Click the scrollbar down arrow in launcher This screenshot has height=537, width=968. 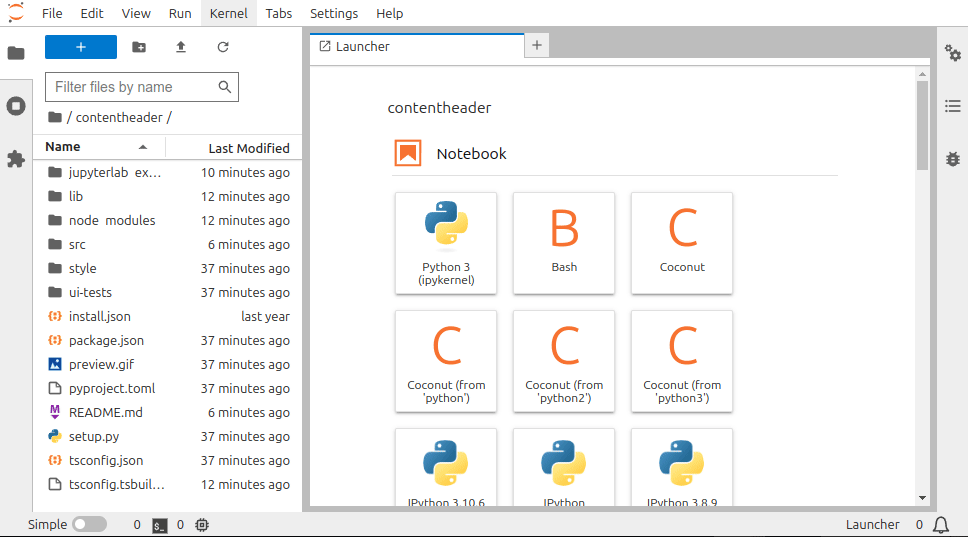[x=922, y=498]
